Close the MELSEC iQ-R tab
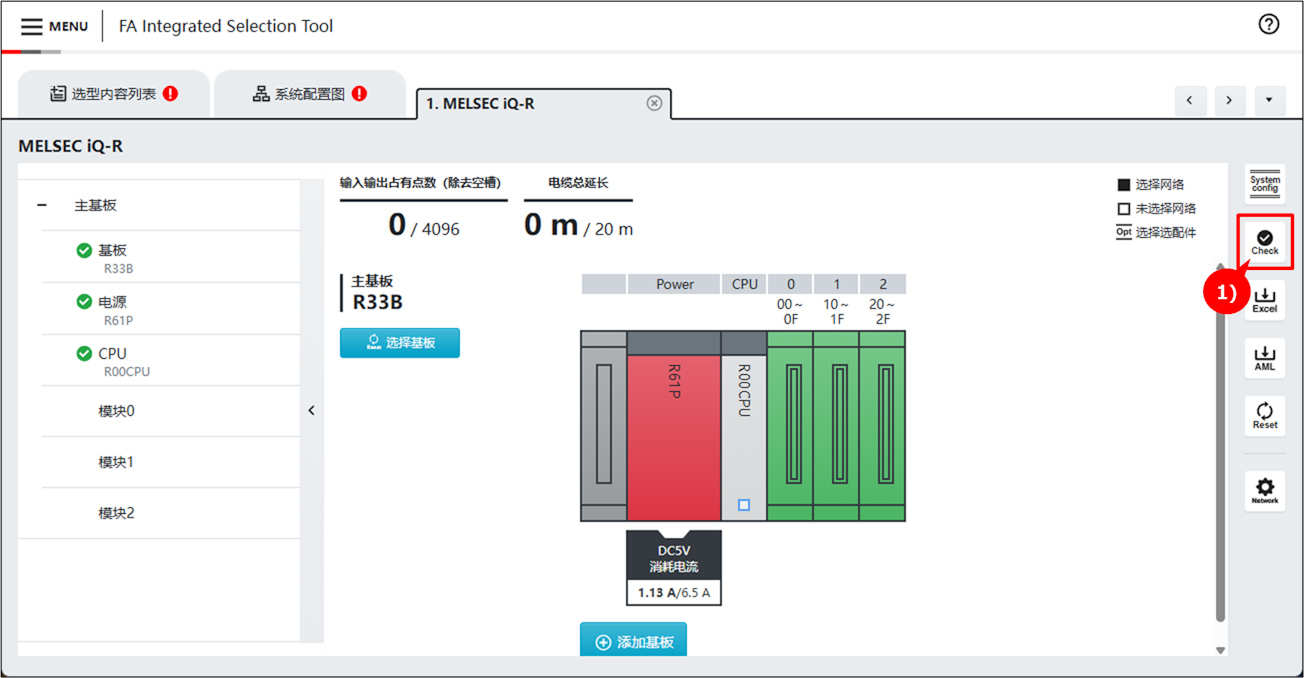Viewport: 1304px width, 678px height. pos(654,103)
